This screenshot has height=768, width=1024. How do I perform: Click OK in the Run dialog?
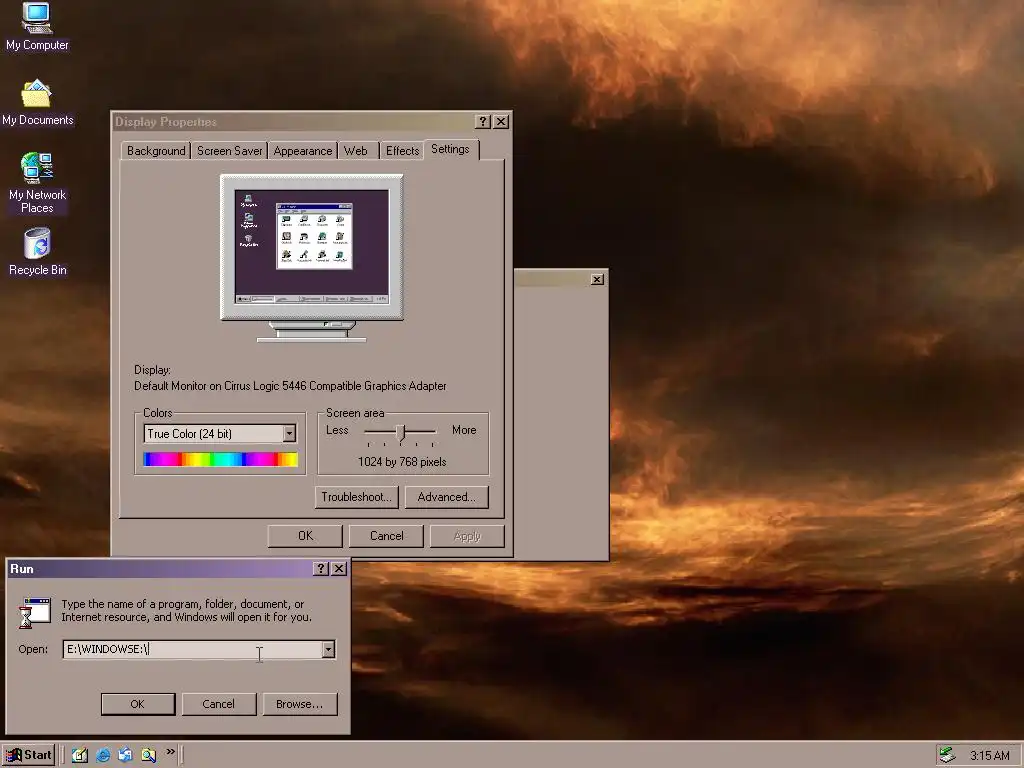(138, 704)
